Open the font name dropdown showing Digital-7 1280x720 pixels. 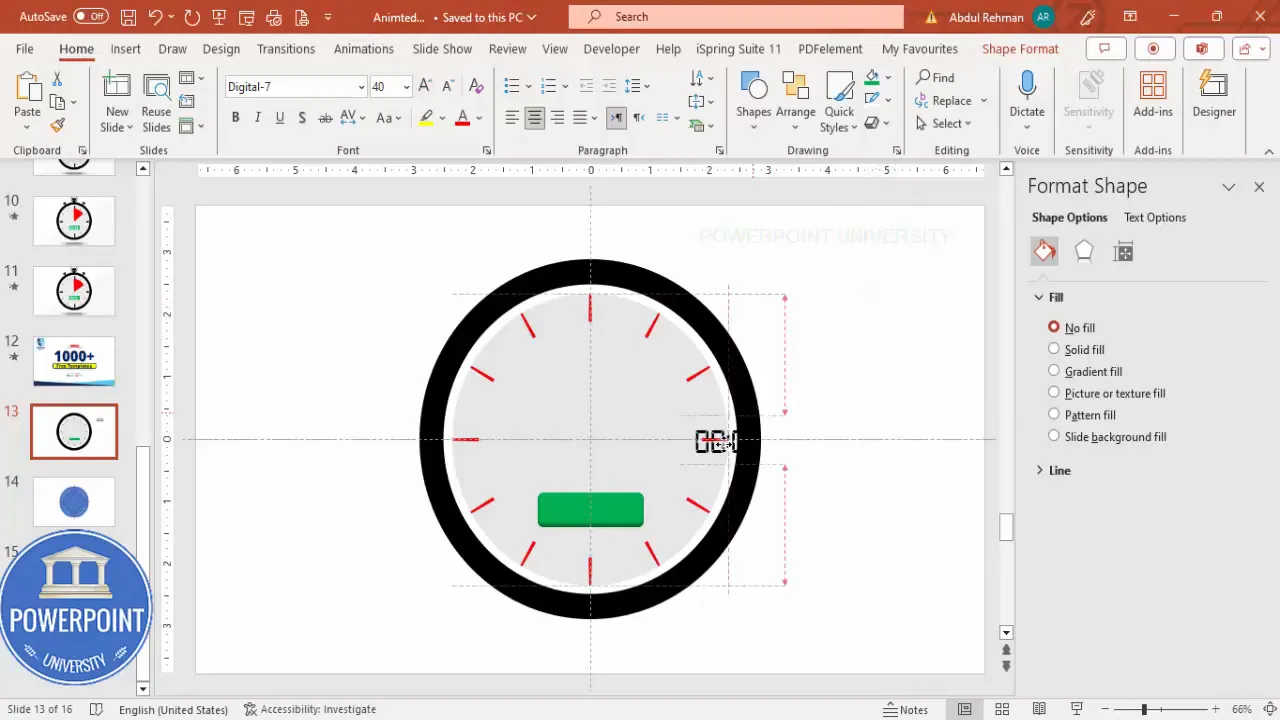point(360,86)
